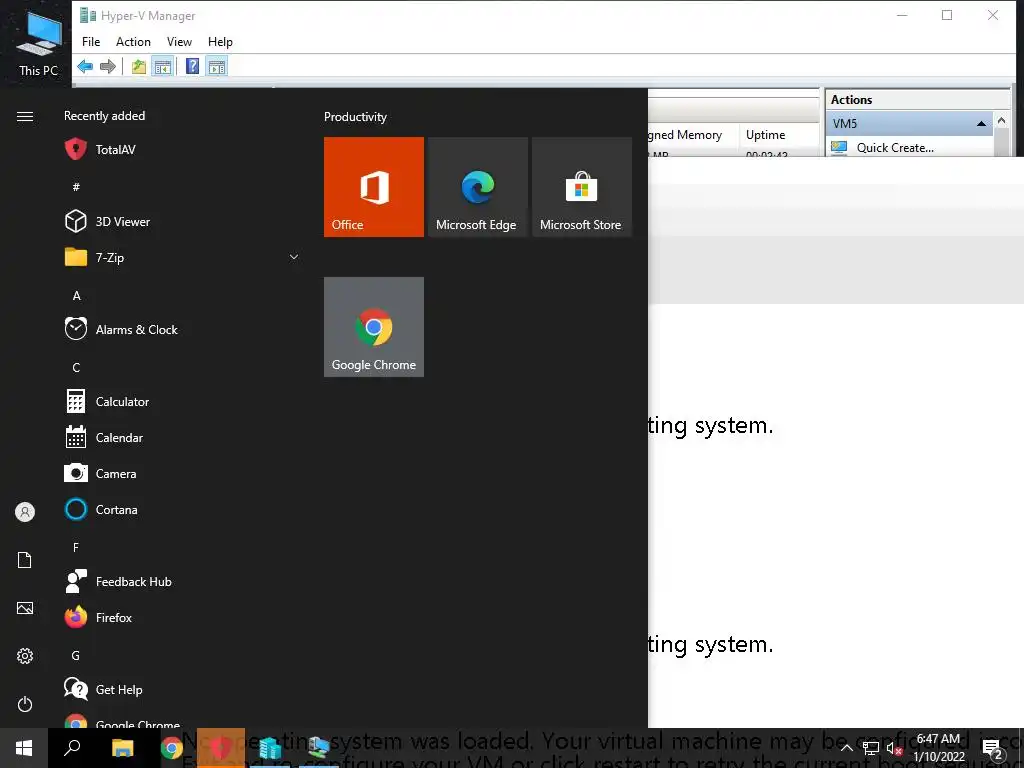Click the Productivity group title
The width and height of the screenshot is (1024, 768).
(x=355, y=117)
